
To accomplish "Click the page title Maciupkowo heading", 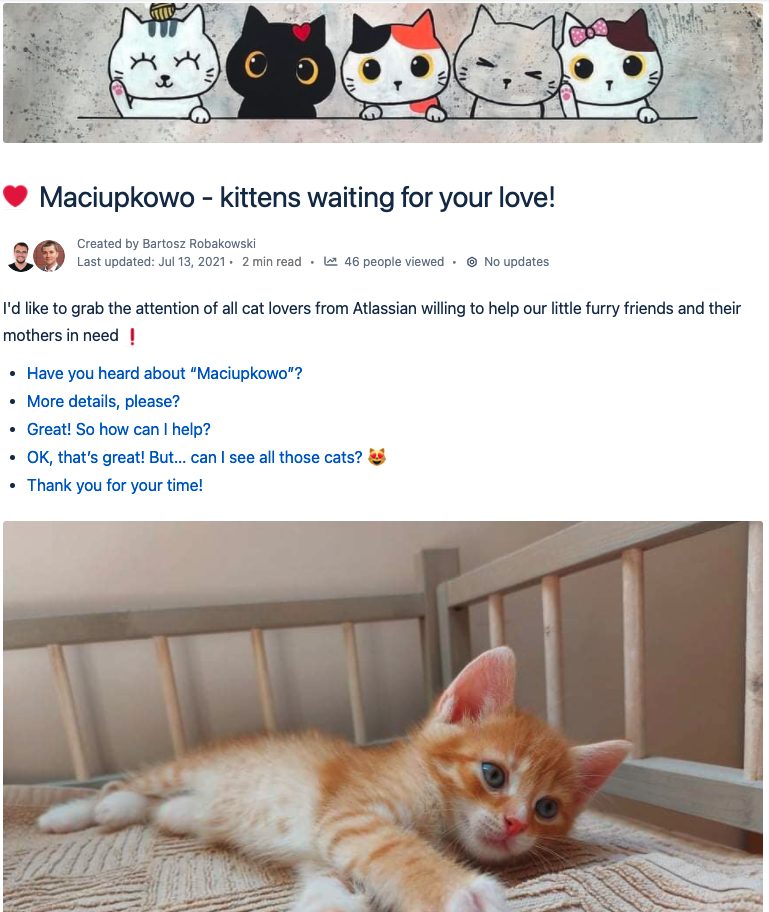I will 297,197.
